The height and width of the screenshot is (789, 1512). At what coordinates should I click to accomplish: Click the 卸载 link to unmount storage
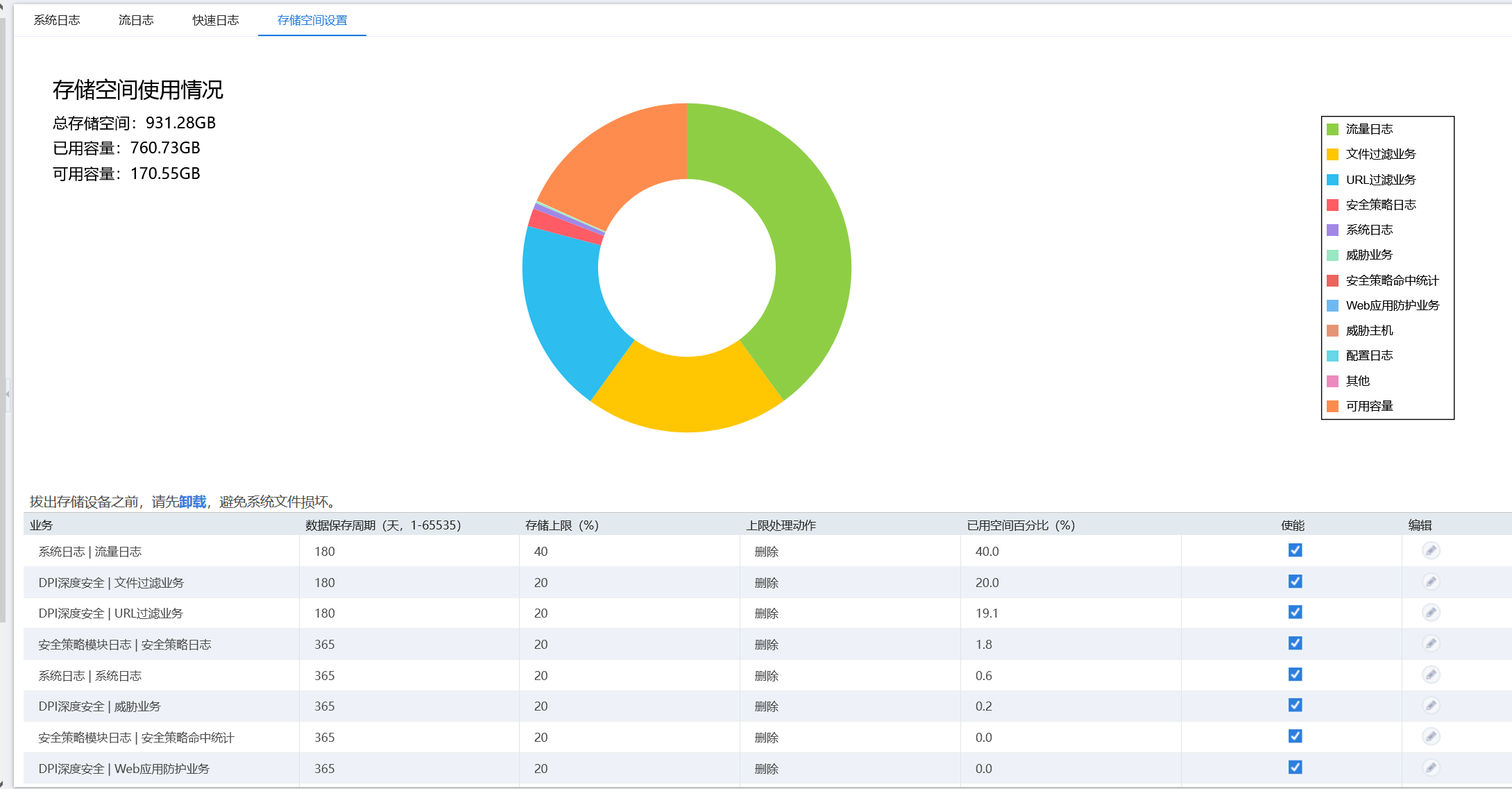coord(192,502)
